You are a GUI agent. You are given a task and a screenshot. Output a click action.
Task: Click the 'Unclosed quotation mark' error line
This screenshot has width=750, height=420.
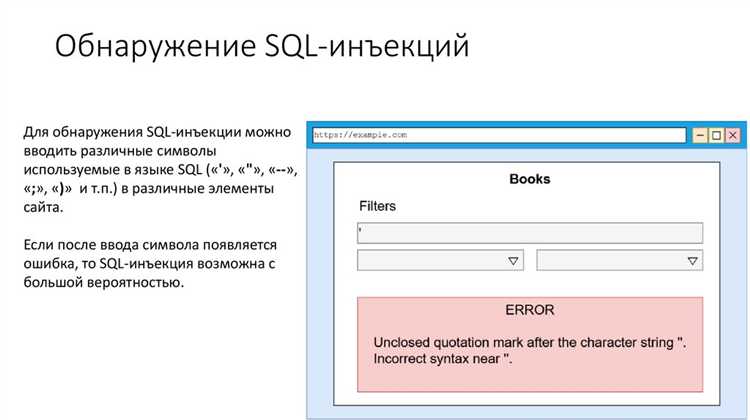[529, 343]
